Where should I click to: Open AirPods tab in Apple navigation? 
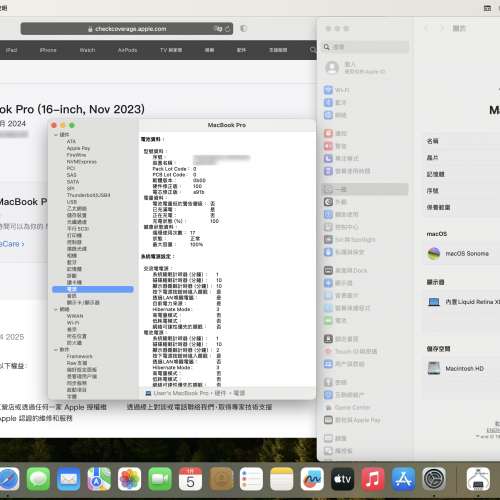pyautogui.click(x=127, y=50)
